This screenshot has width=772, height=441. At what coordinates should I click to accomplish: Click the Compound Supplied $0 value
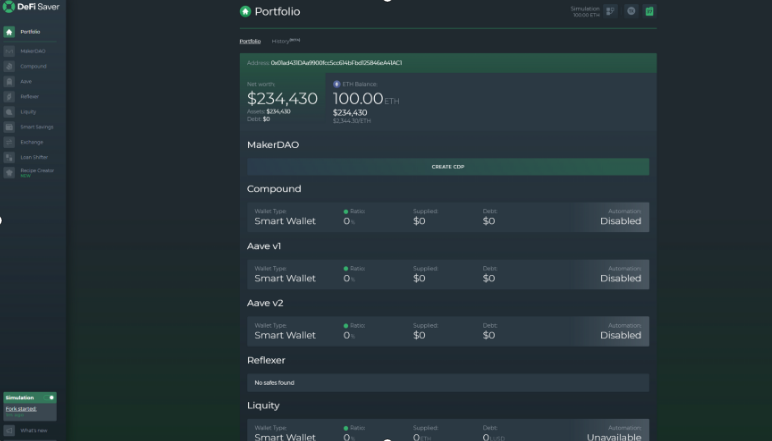click(x=419, y=221)
